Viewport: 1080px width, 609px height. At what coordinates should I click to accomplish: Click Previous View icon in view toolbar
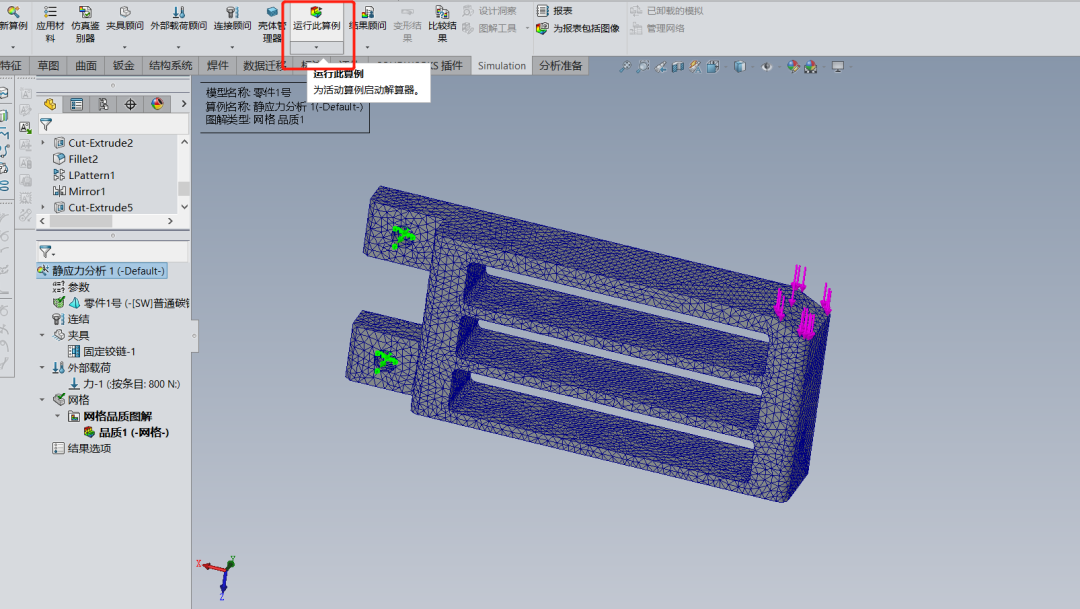coord(661,66)
